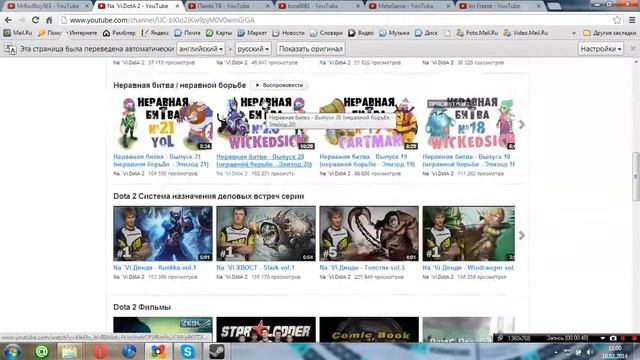The image size is (640, 360).
Task: Switch to the MetaGame YouTube tab
Action: click(409, 6)
